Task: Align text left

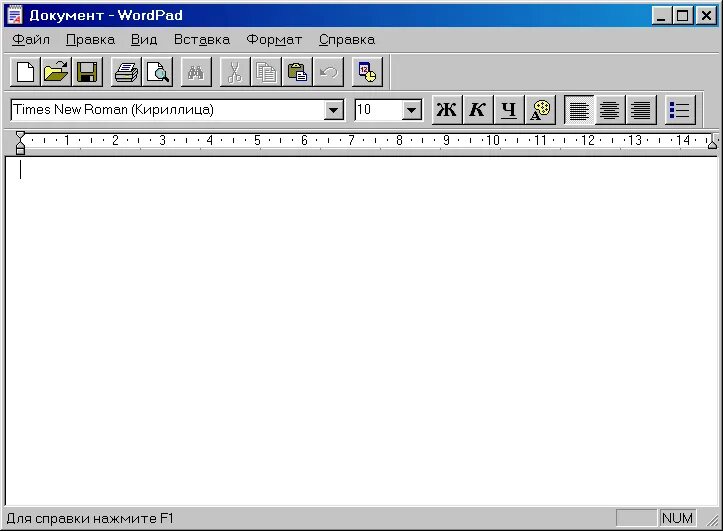Action: pyautogui.click(x=579, y=110)
